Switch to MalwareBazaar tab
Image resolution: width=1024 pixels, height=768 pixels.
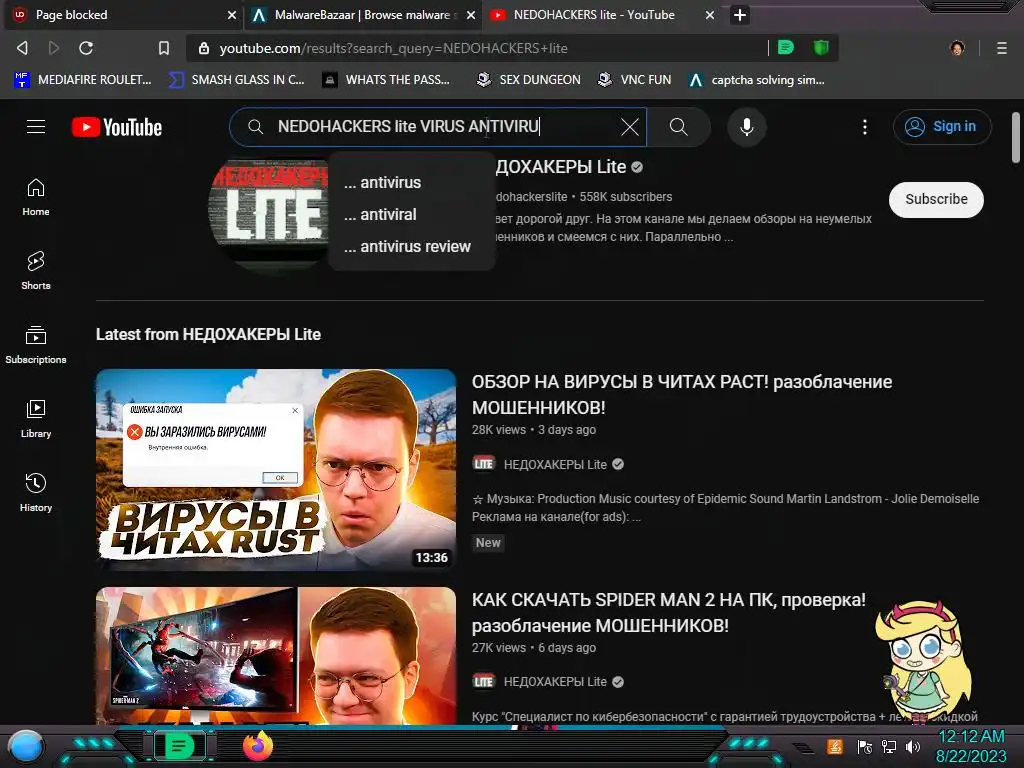coord(363,14)
